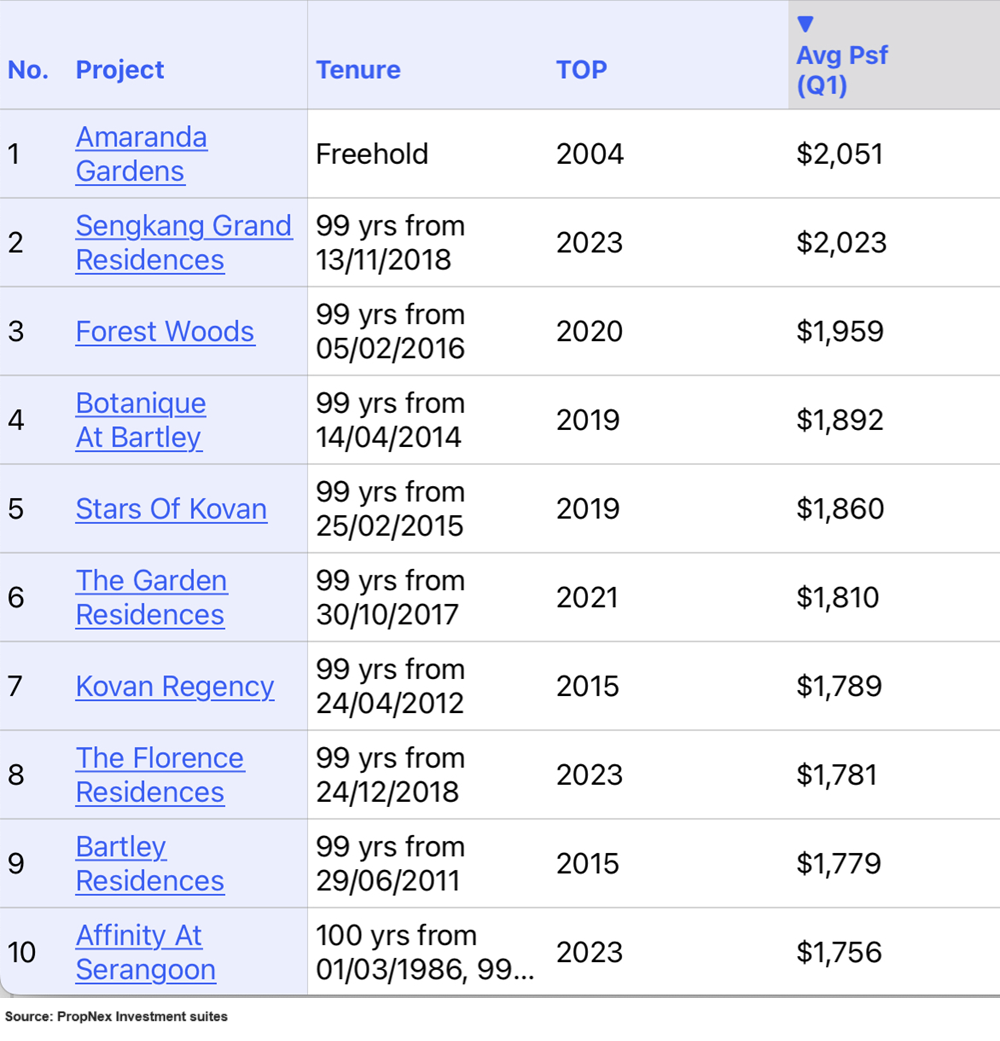The width and height of the screenshot is (1000, 1041).
Task: Click the truncated tenure cell for Affinity At Serangoon
Action: [x=424, y=952]
